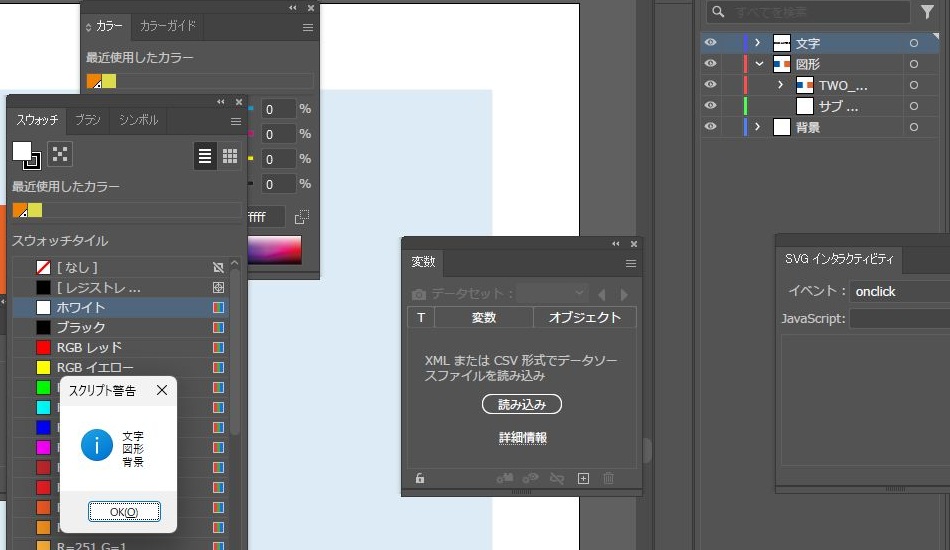
Task: Open the データセット dropdown
Action: pyautogui.click(x=553, y=294)
